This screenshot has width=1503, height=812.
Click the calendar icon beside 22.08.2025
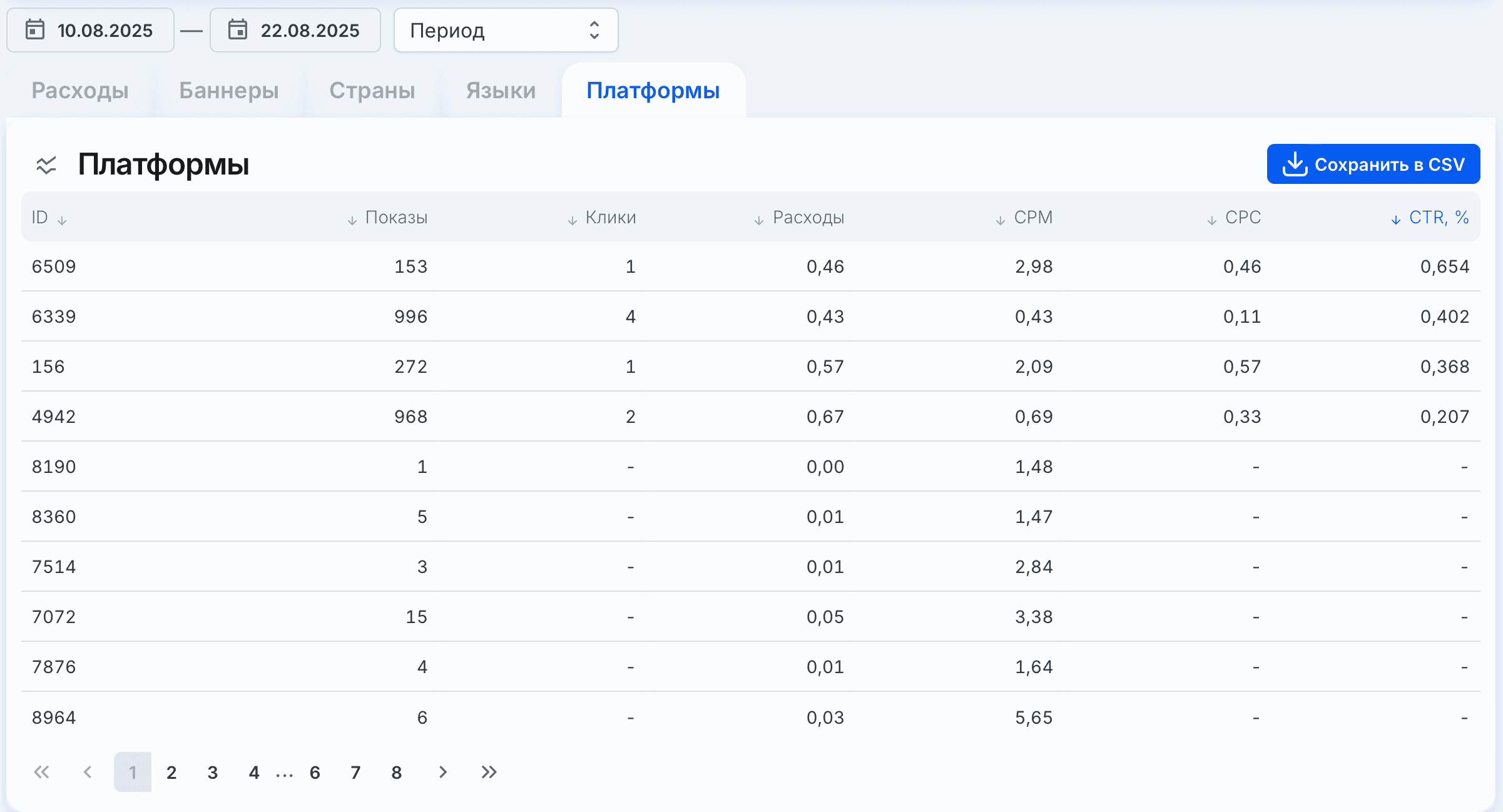tap(238, 29)
